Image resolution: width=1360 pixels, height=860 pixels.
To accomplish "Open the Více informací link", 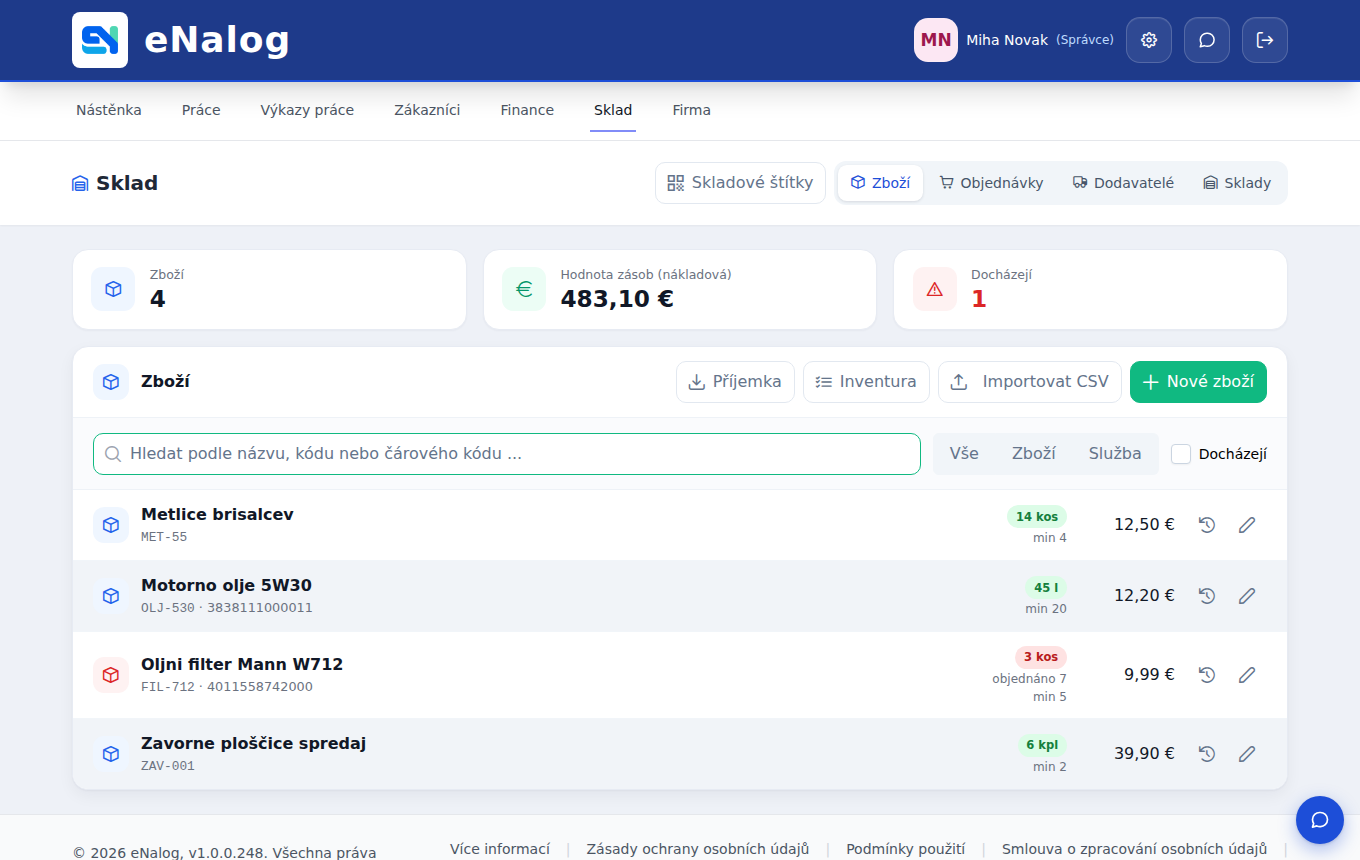I will click(x=500, y=849).
